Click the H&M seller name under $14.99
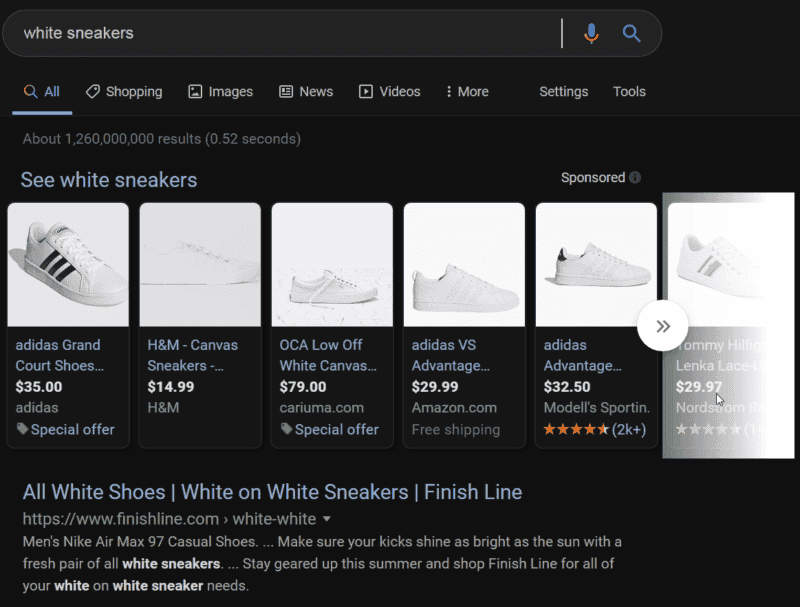 click(x=163, y=408)
